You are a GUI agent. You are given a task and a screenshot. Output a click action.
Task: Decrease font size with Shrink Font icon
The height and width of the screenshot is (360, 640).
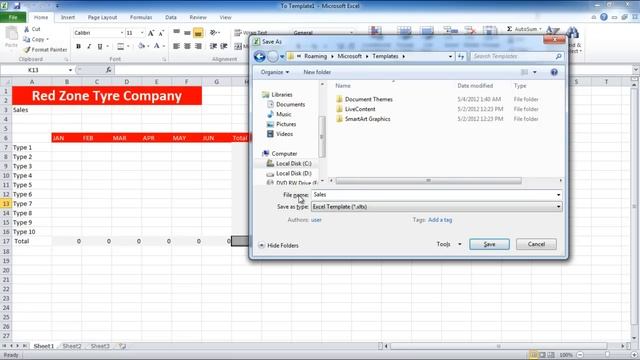click(x=161, y=33)
